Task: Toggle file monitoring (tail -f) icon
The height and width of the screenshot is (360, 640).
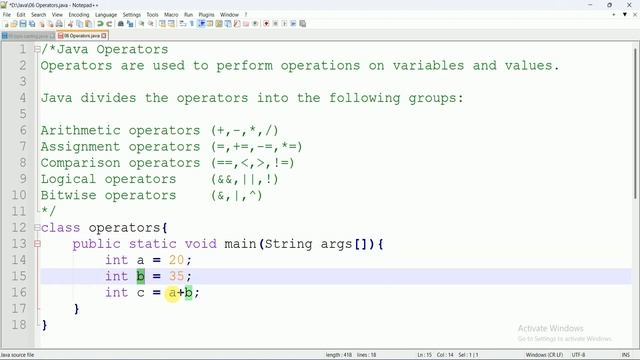Action: (255, 24)
